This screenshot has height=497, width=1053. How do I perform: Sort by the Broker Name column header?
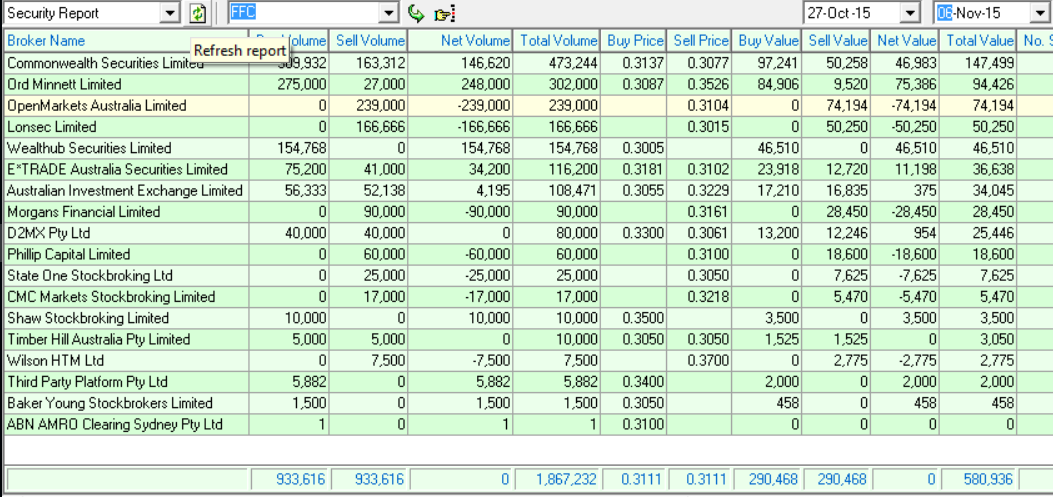coord(126,41)
